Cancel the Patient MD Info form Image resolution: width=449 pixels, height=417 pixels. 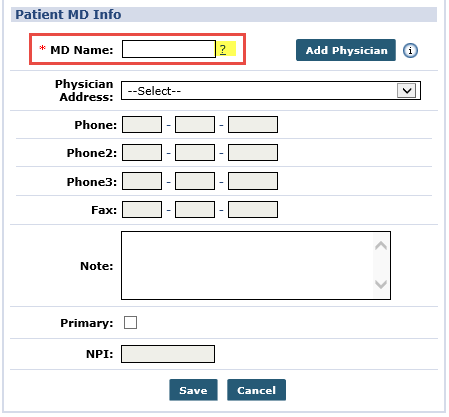coord(256,390)
